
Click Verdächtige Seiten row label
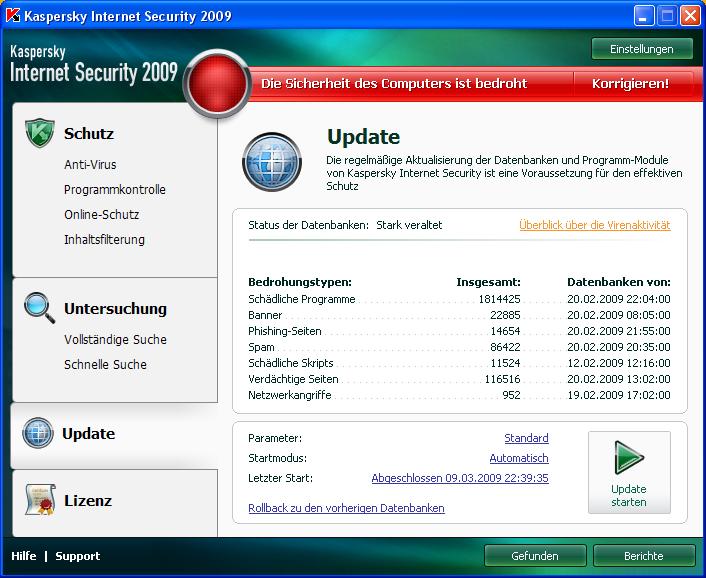click(x=293, y=379)
